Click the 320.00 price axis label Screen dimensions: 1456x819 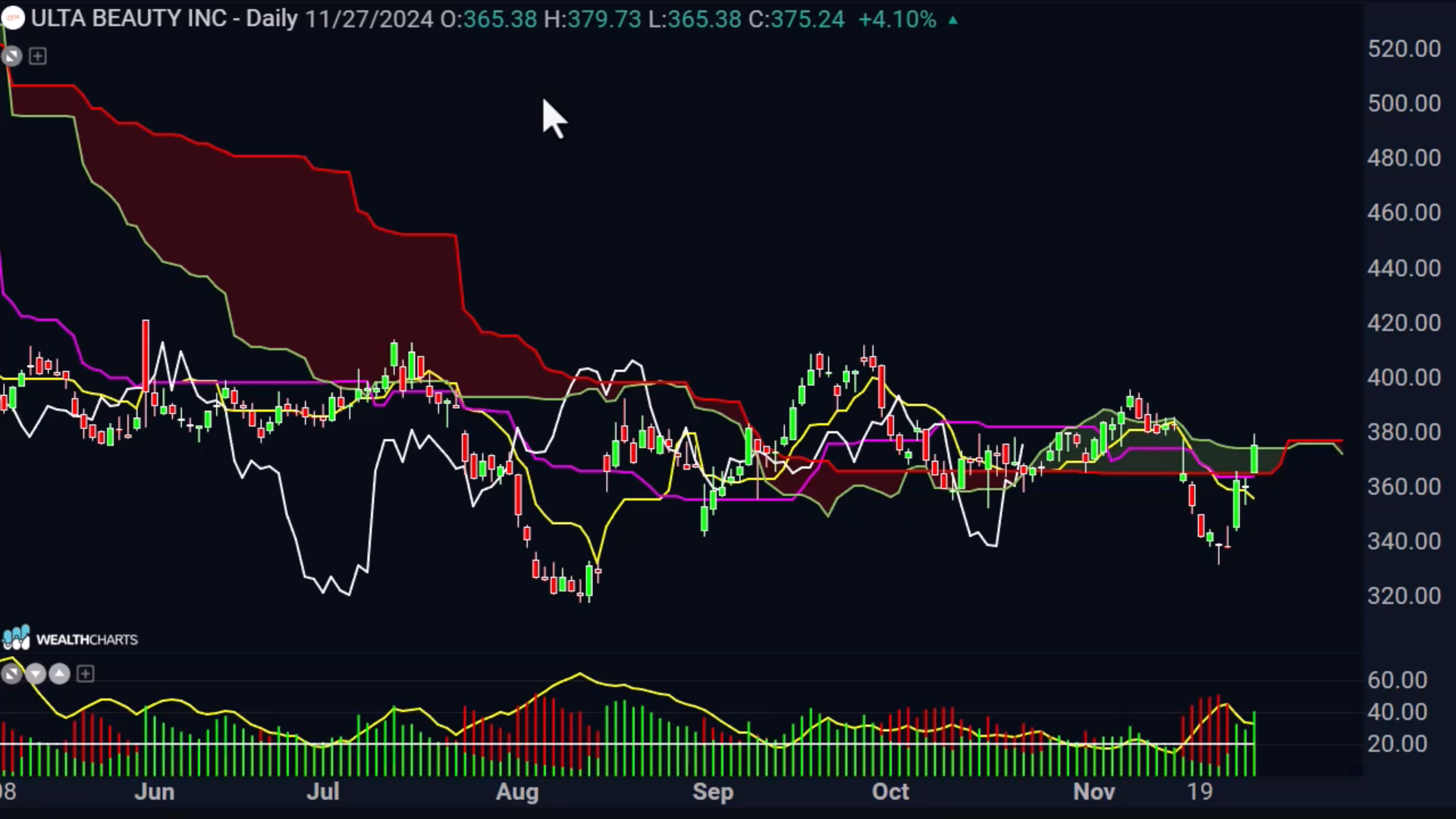(x=1404, y=595)
